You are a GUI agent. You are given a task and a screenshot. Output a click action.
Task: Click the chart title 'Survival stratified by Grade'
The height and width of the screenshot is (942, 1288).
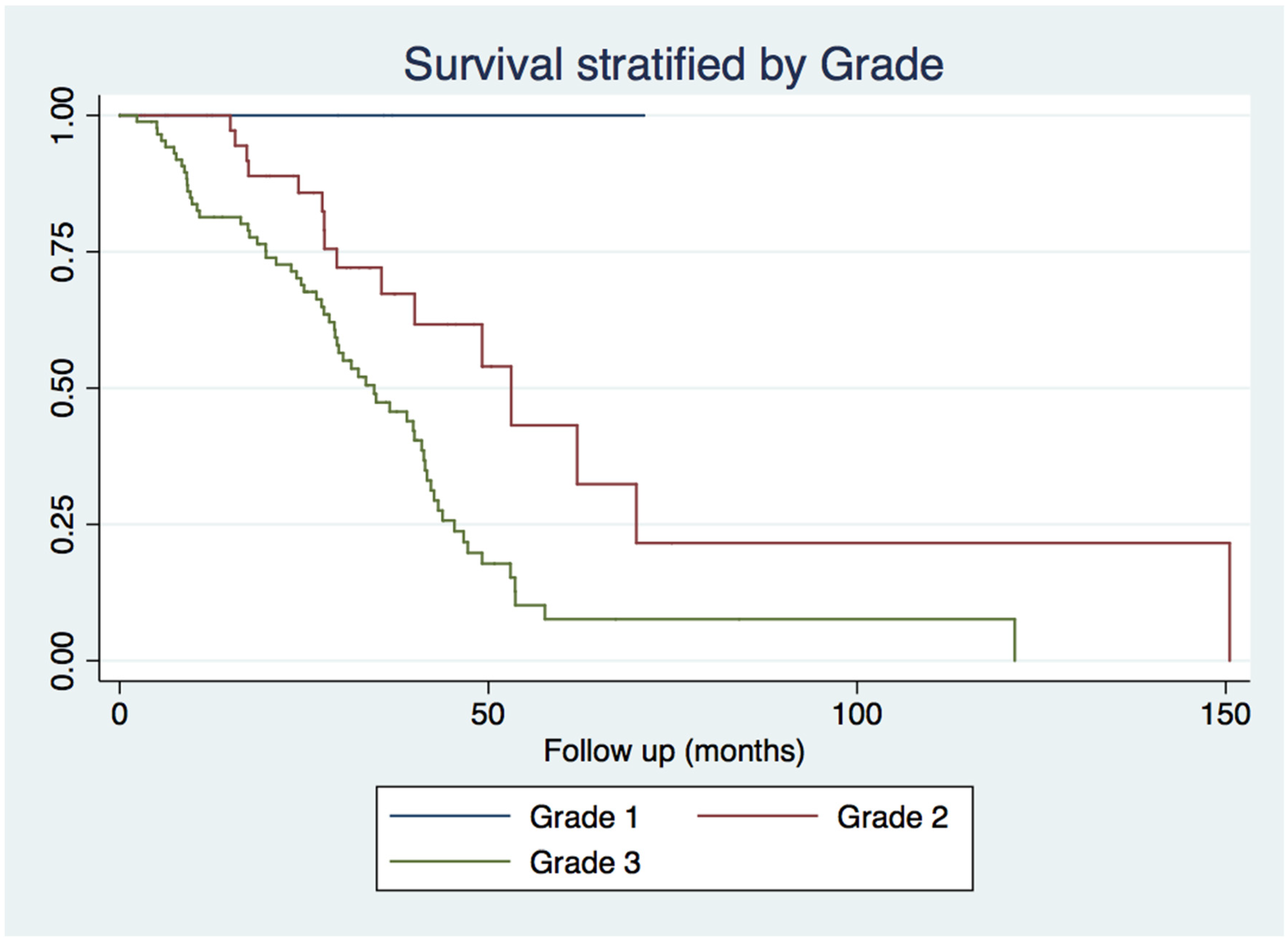point(673,64)
